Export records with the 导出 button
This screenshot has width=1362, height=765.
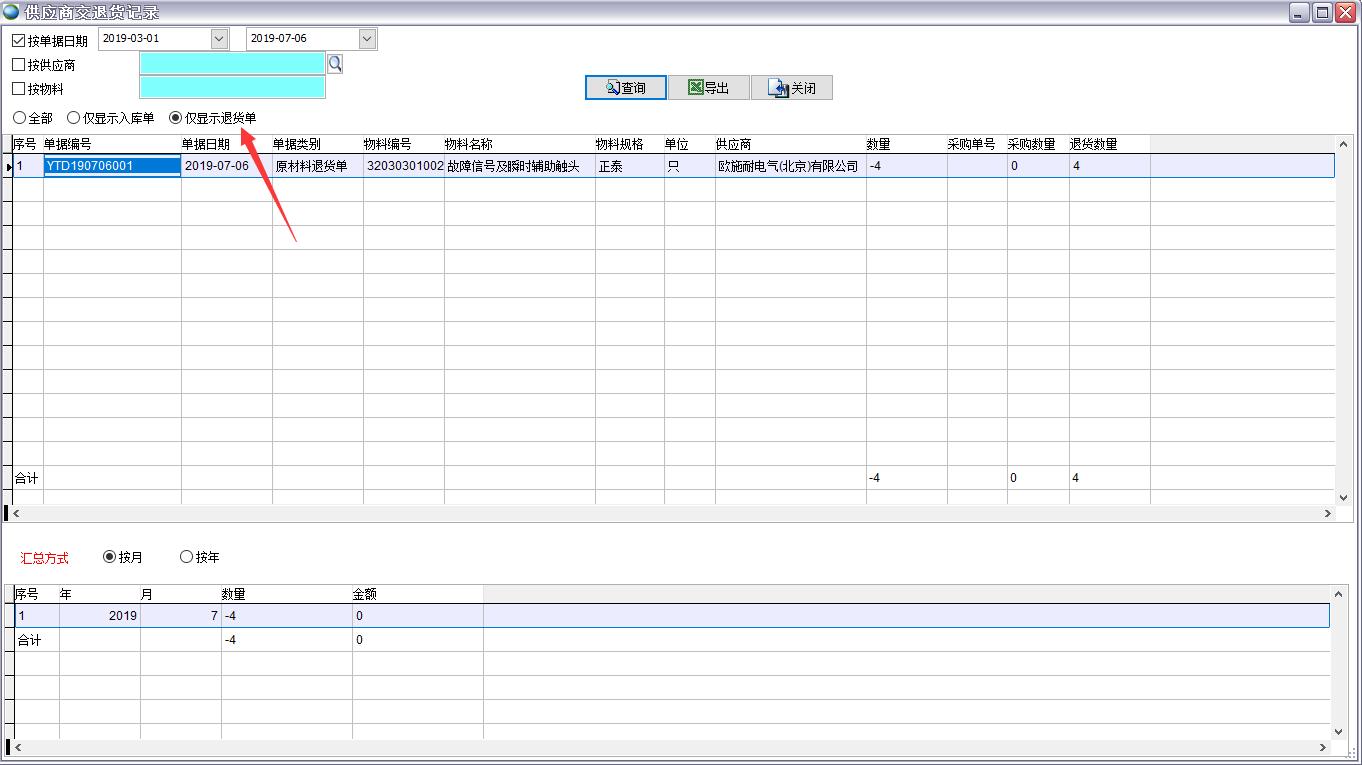(x=708, y=88)
